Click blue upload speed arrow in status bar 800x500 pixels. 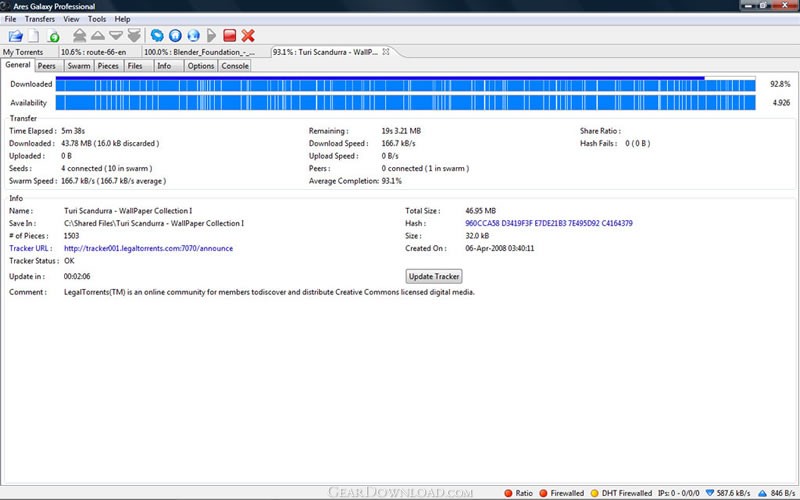click(x=762, y=493)
